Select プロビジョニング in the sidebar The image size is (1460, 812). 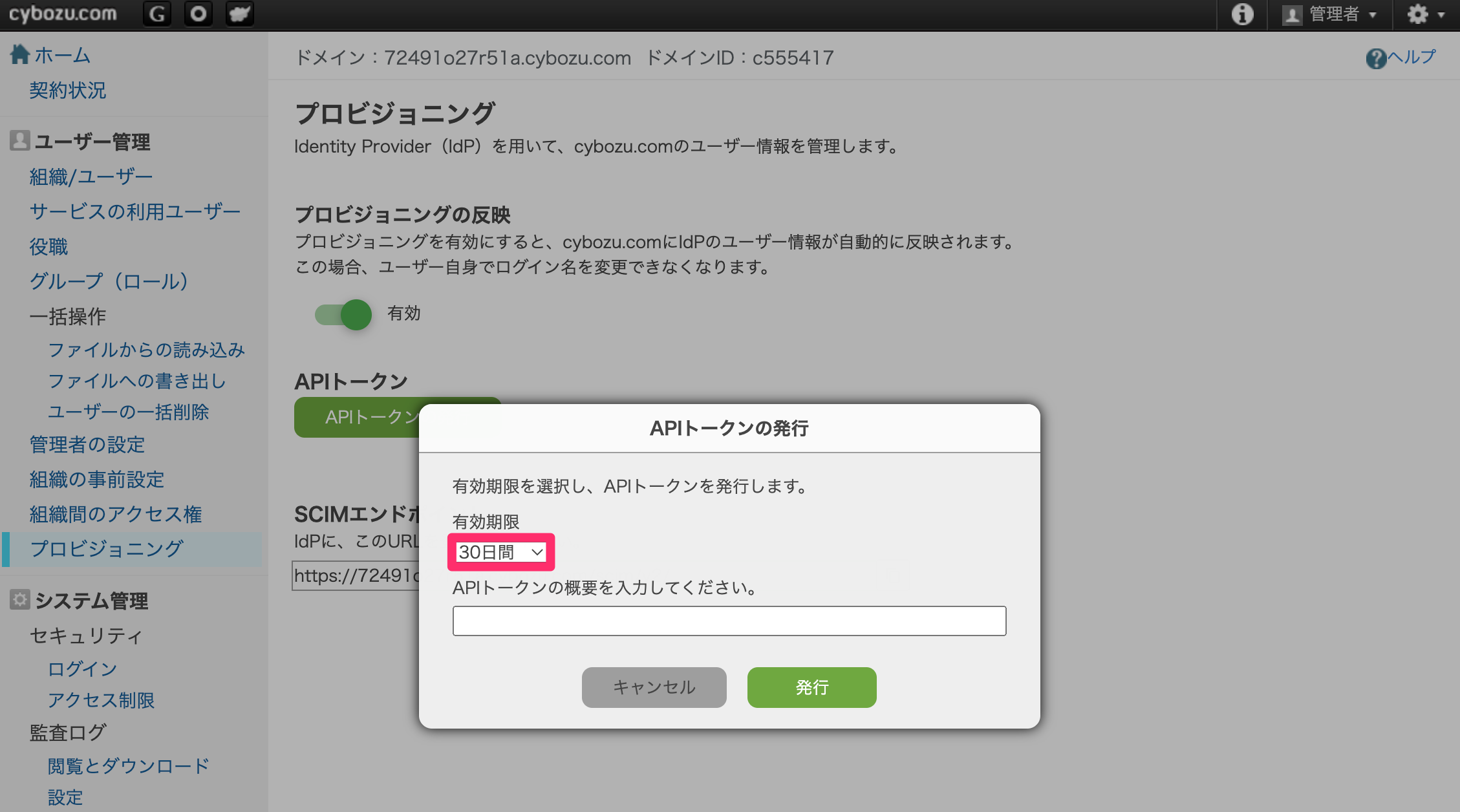point(107,549)
